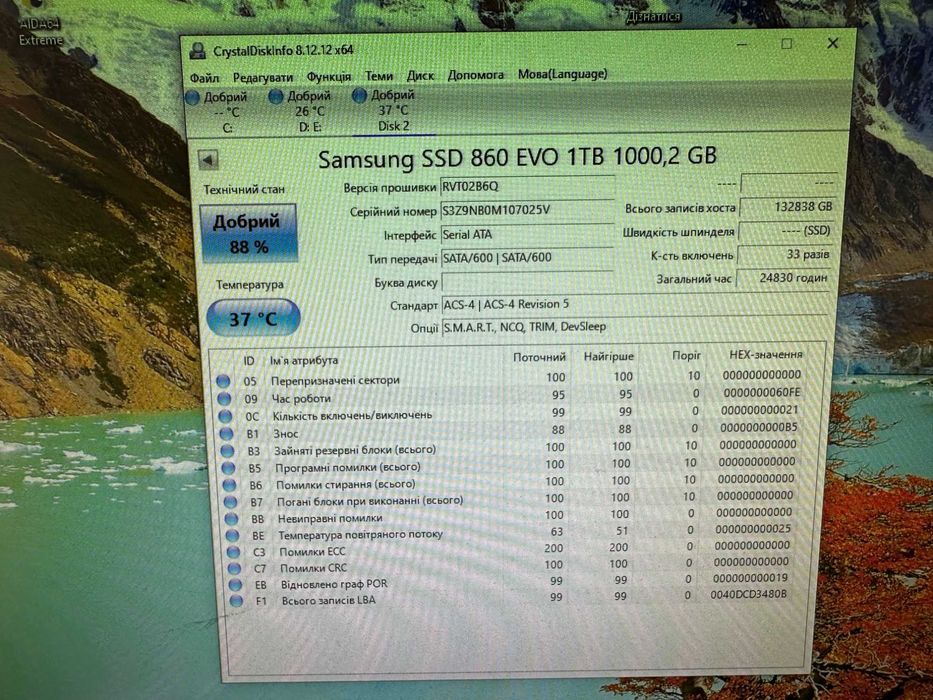Click the empty drive letter field
The image size is (933, 700).
527,281
